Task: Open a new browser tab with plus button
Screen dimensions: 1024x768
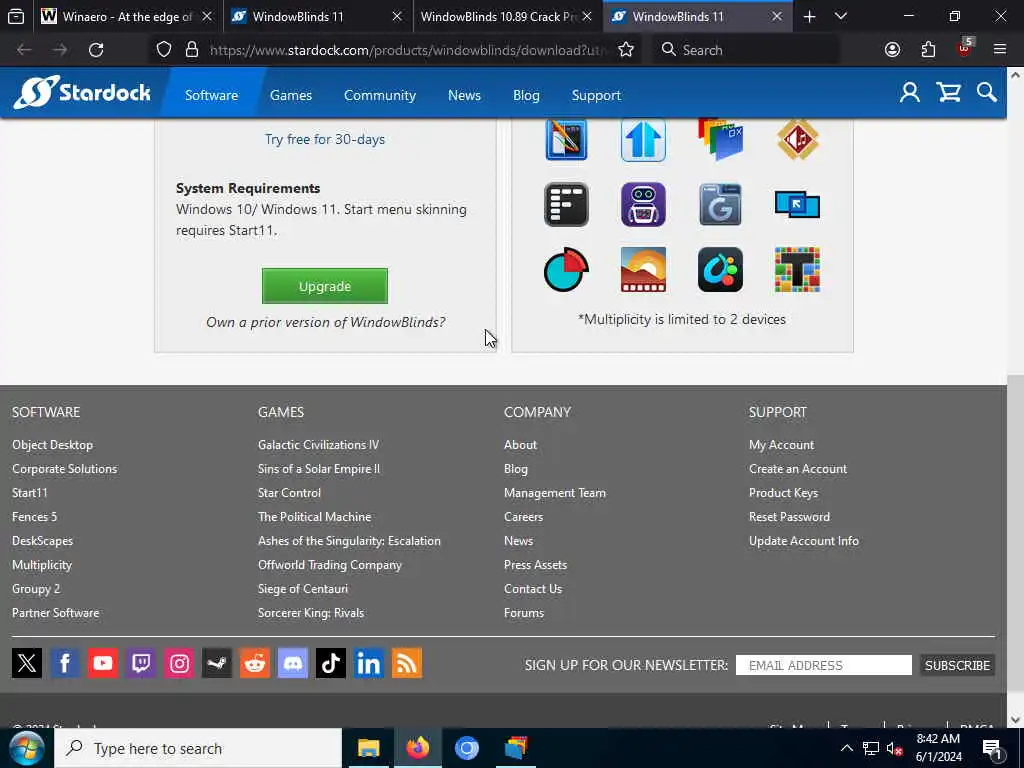Action: pyautogui.click(x=809, y=17)
